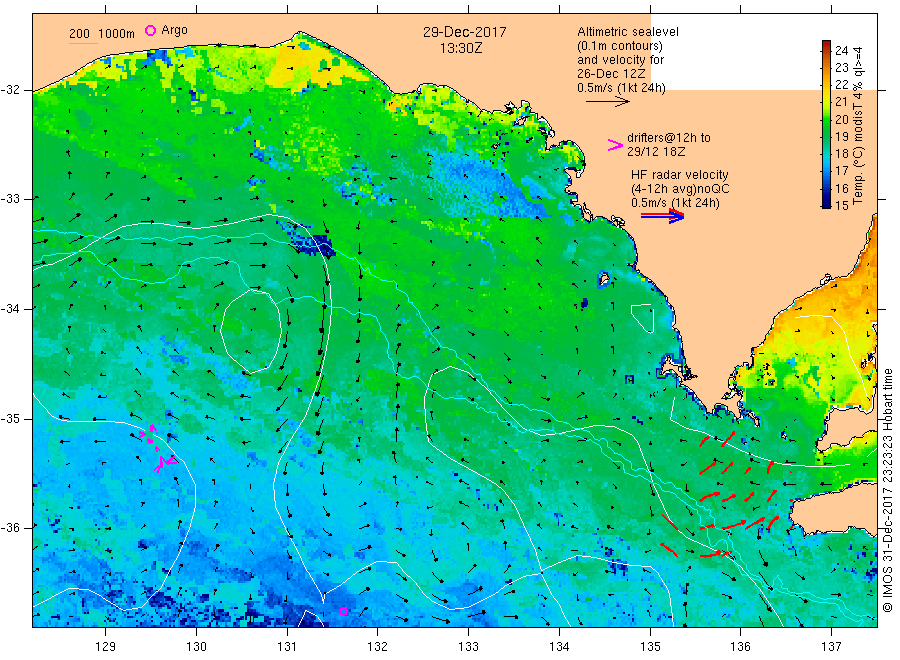Viewport: 900px width, 660px height.
Task: Click the magenta drifters legend arrowhead
Action: point(615,145)
